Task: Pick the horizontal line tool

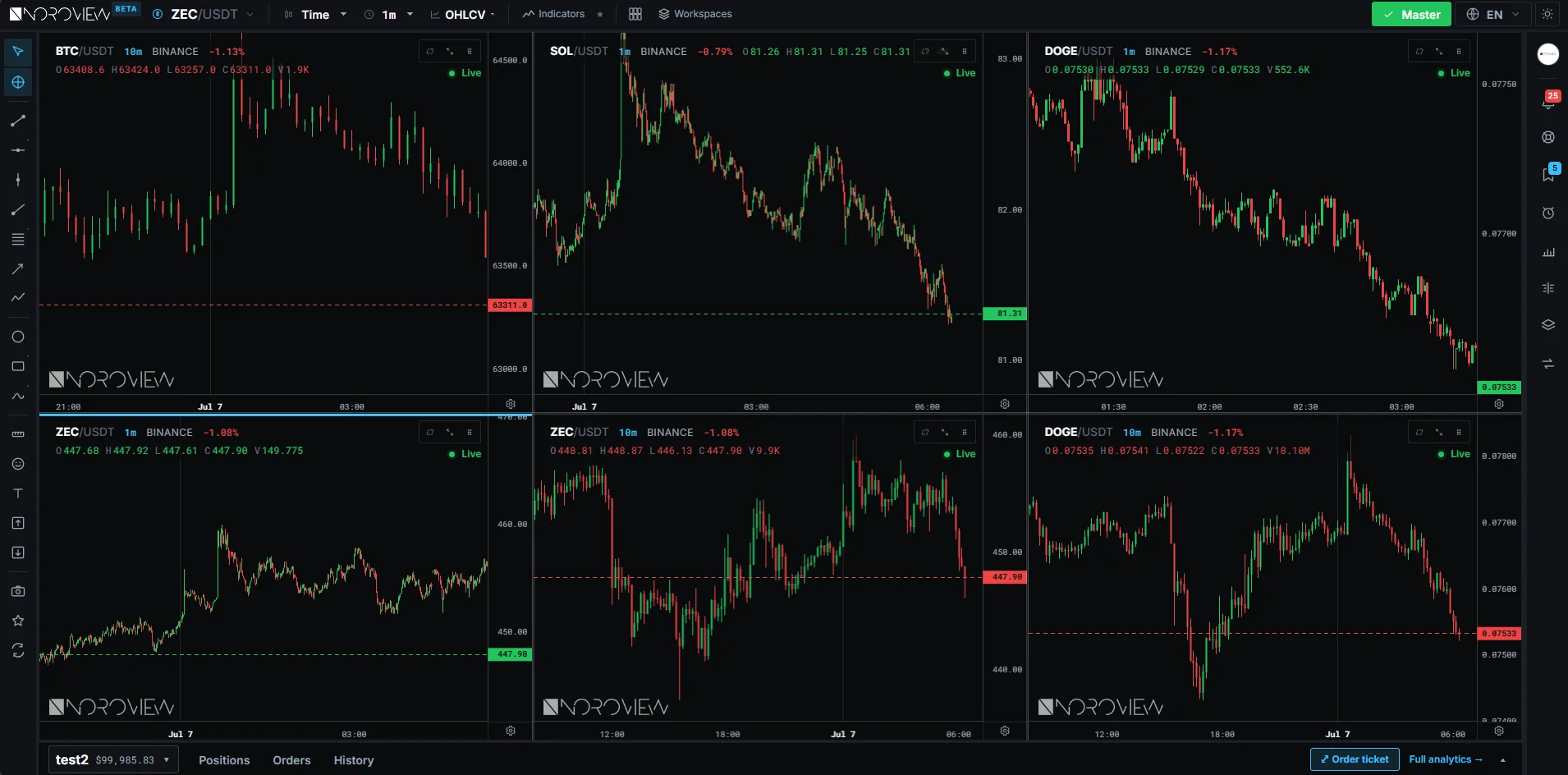Action: coord(18,150)
